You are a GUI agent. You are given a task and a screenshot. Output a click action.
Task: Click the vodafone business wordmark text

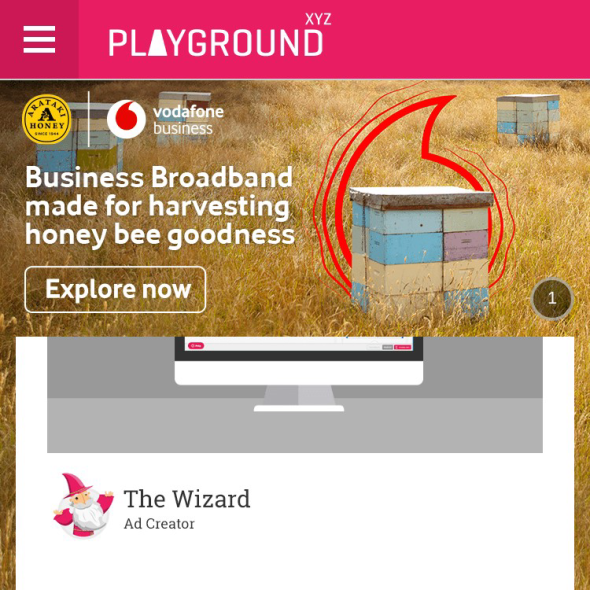point(188,120)
